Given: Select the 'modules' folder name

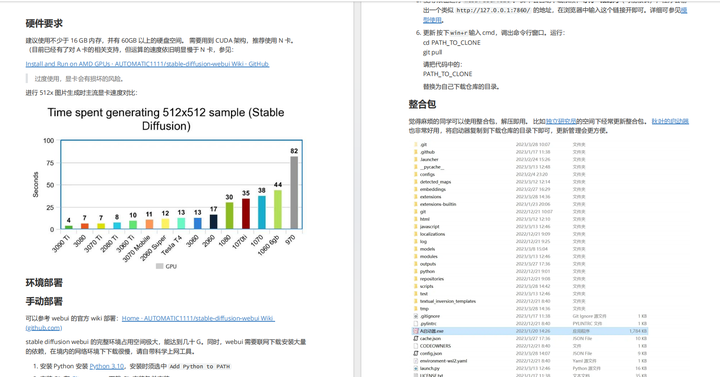Looking at the screenshot, I should (428, 256).
